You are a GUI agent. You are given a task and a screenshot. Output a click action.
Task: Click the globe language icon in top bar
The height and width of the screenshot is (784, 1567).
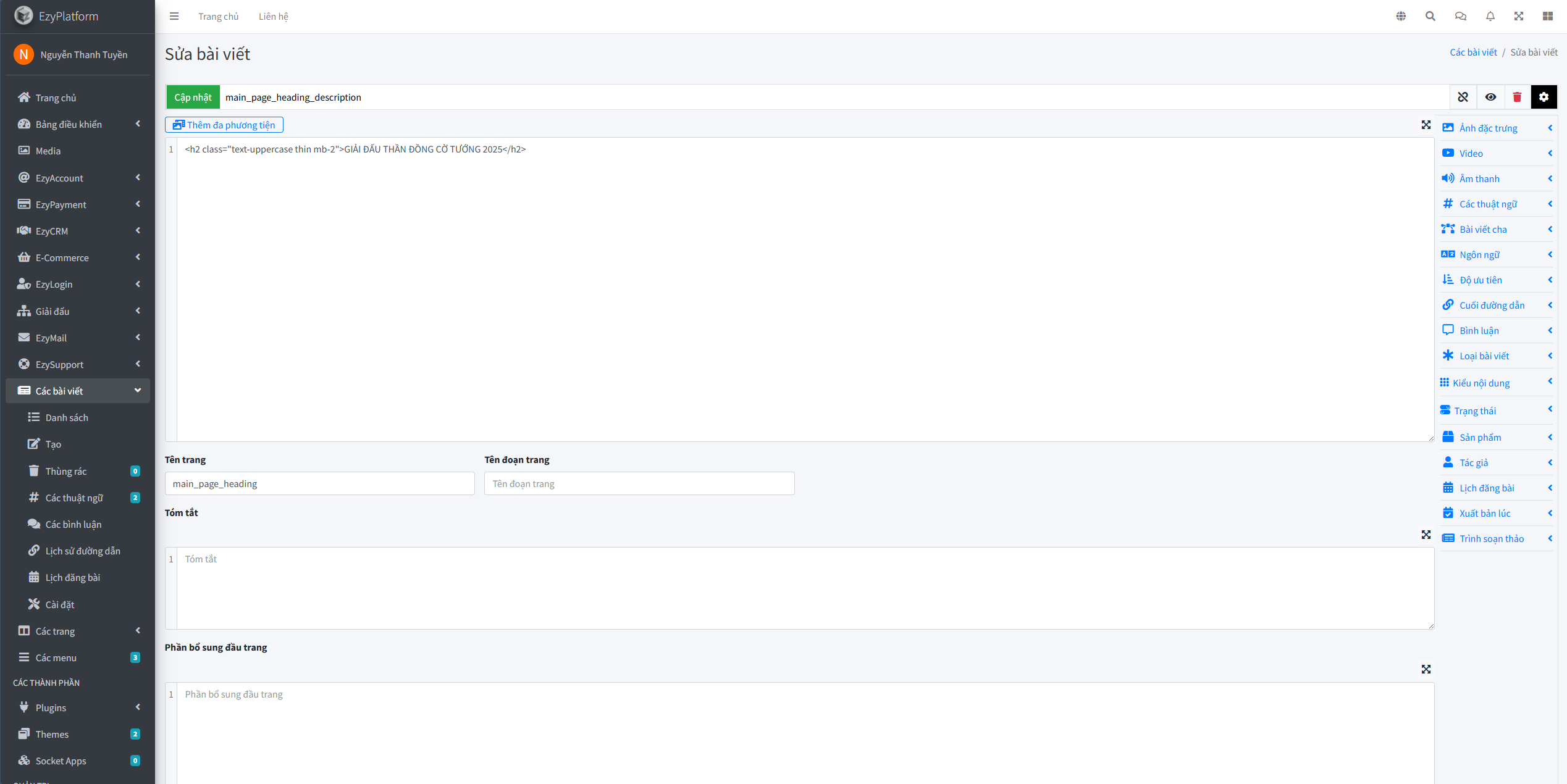tap(1401, 16)
